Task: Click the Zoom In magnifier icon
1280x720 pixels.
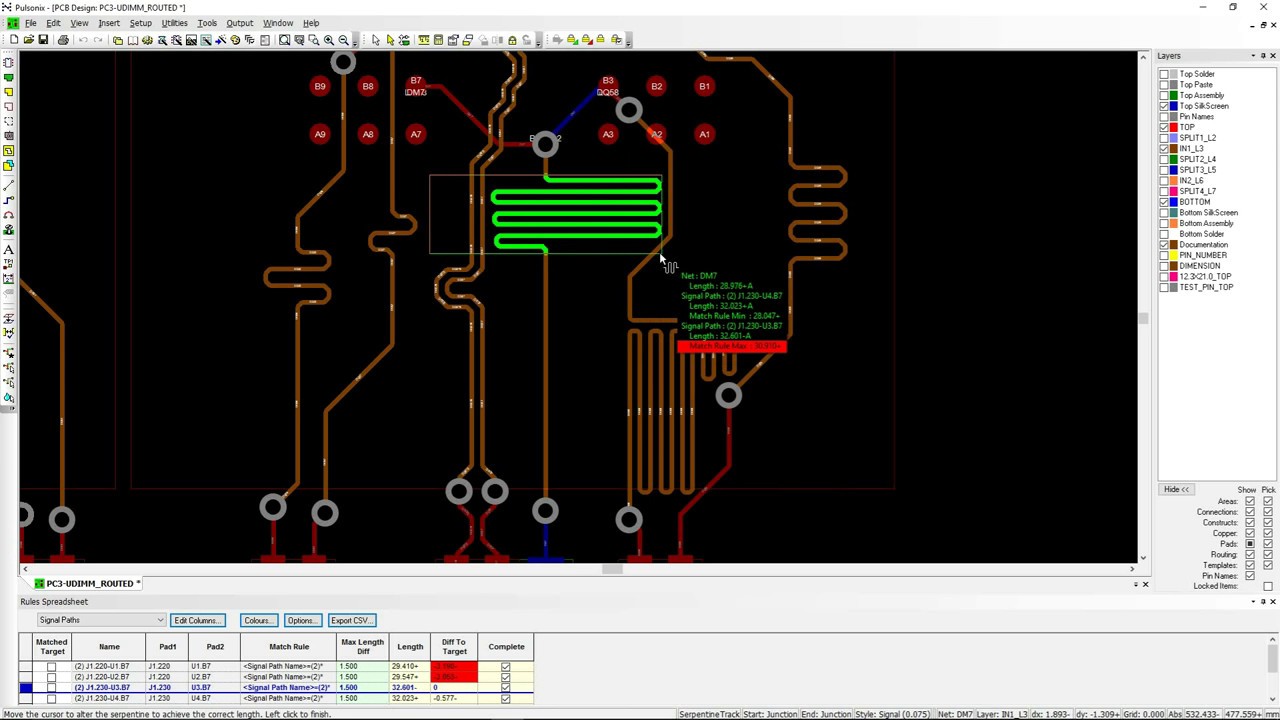Action: point(328,40)
